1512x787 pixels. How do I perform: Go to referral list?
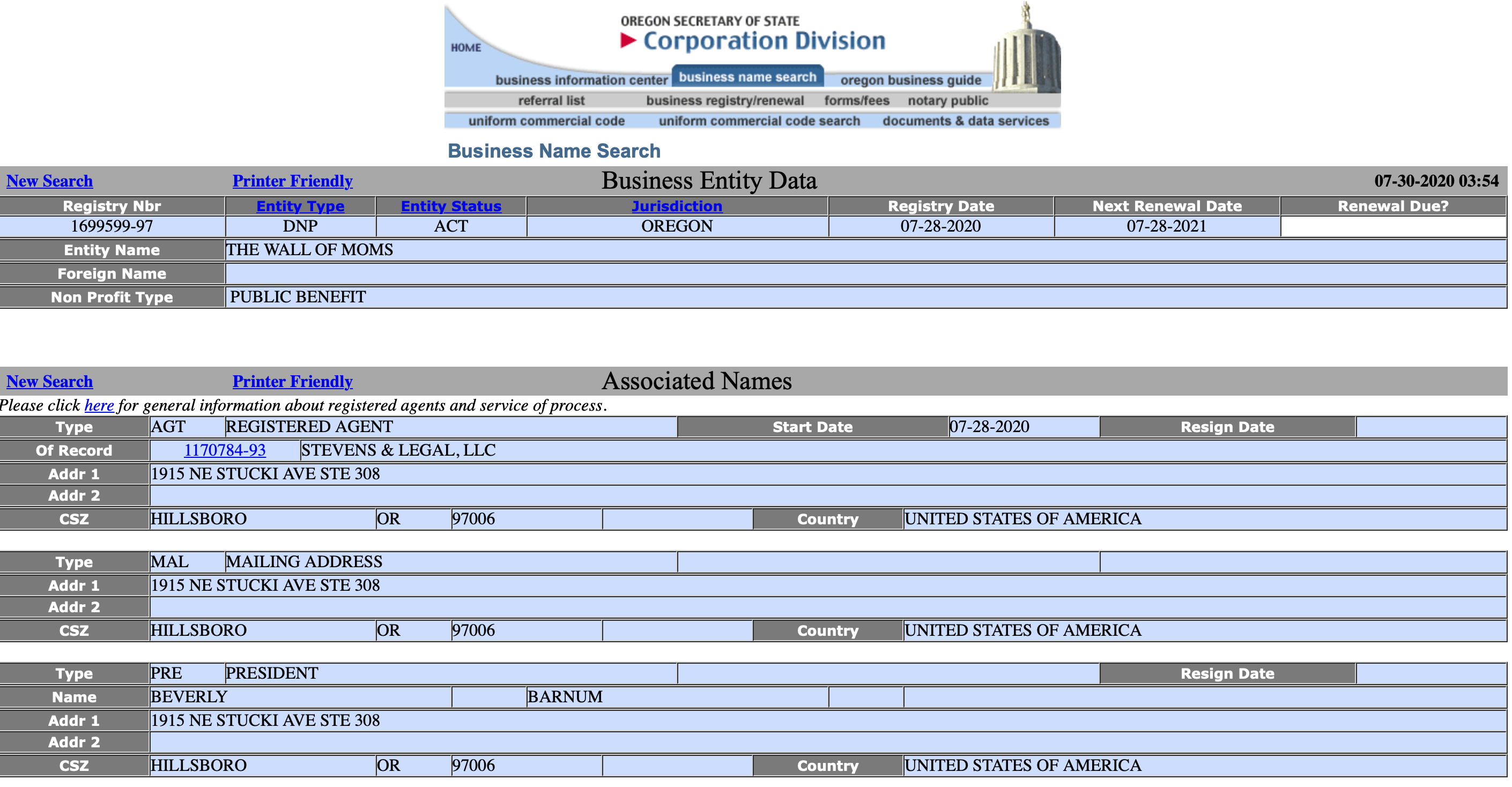[551, 100]
